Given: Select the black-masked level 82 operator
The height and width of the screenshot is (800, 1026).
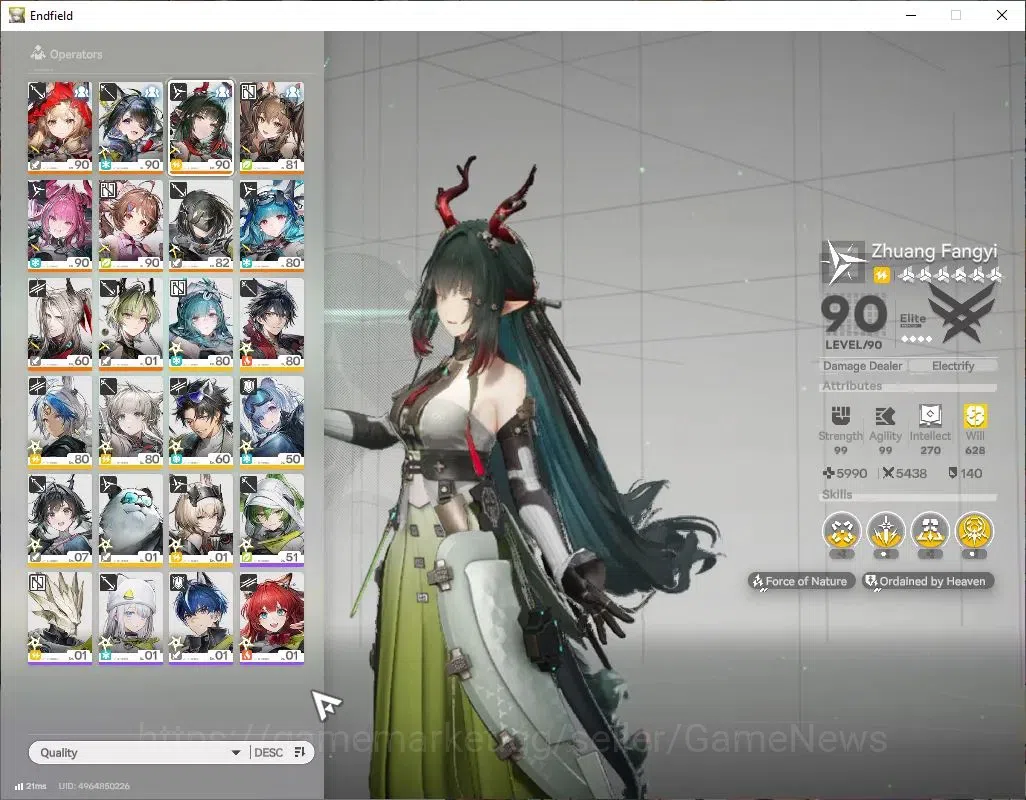Looking at the screenshot, I should (x=201, y=225).
